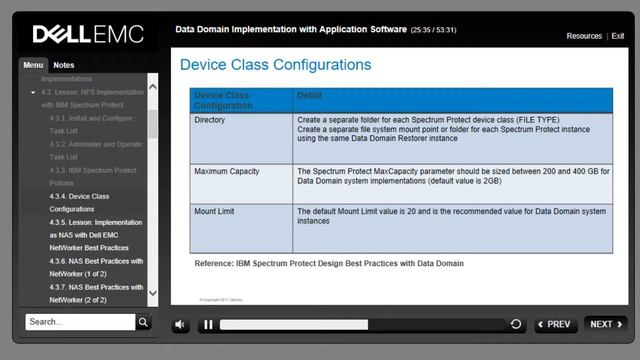640x360 pixels.
Task: Click the Device Class Configuration column header
Action: tap(241, 100)
